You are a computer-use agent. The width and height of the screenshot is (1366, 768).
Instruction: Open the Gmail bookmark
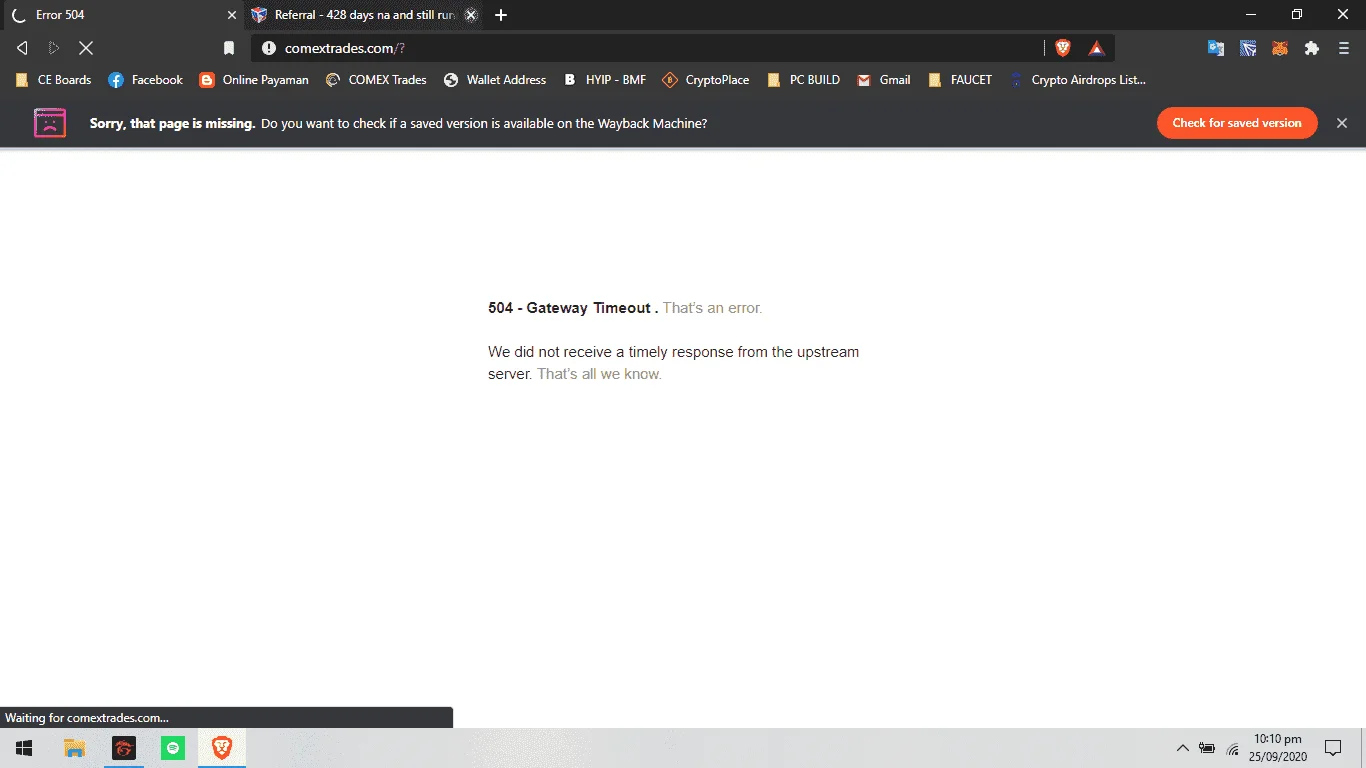(x=884, y=80)
